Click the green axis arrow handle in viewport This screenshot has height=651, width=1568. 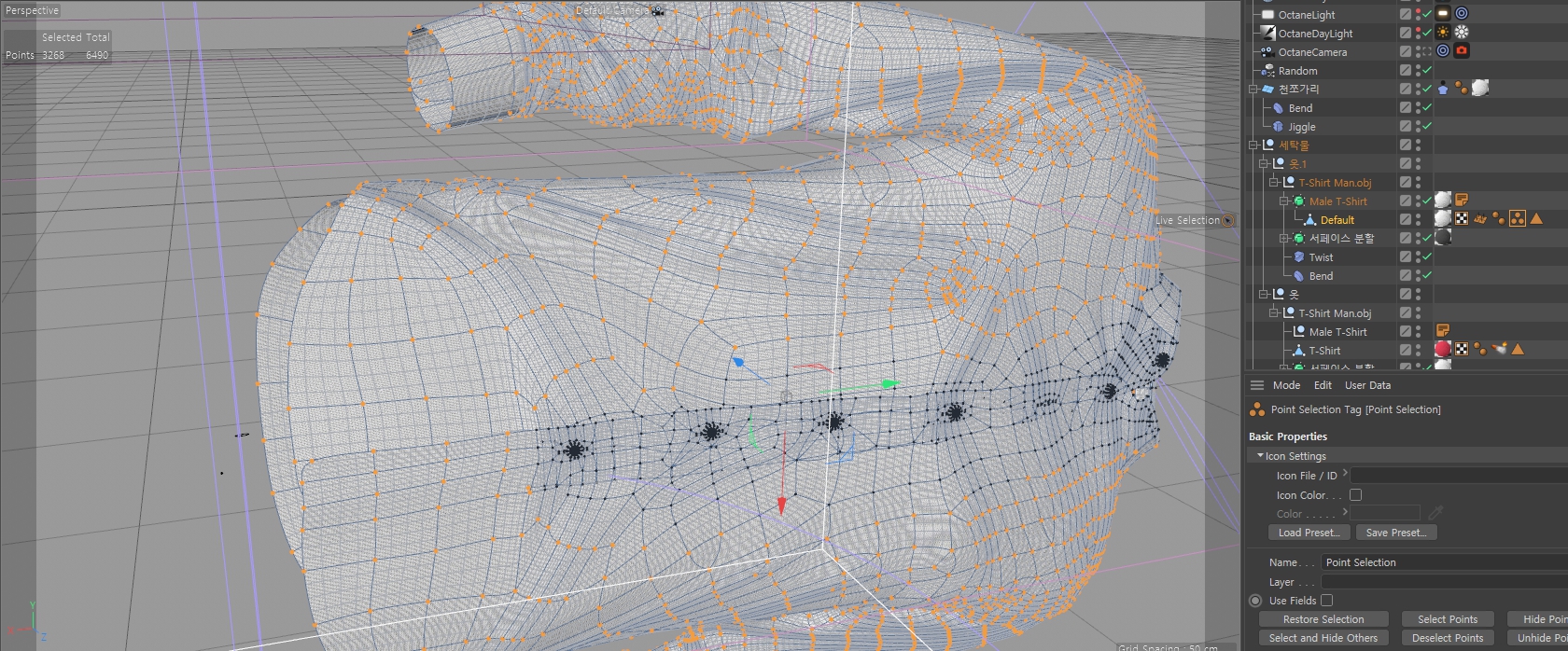click(890, 383)
